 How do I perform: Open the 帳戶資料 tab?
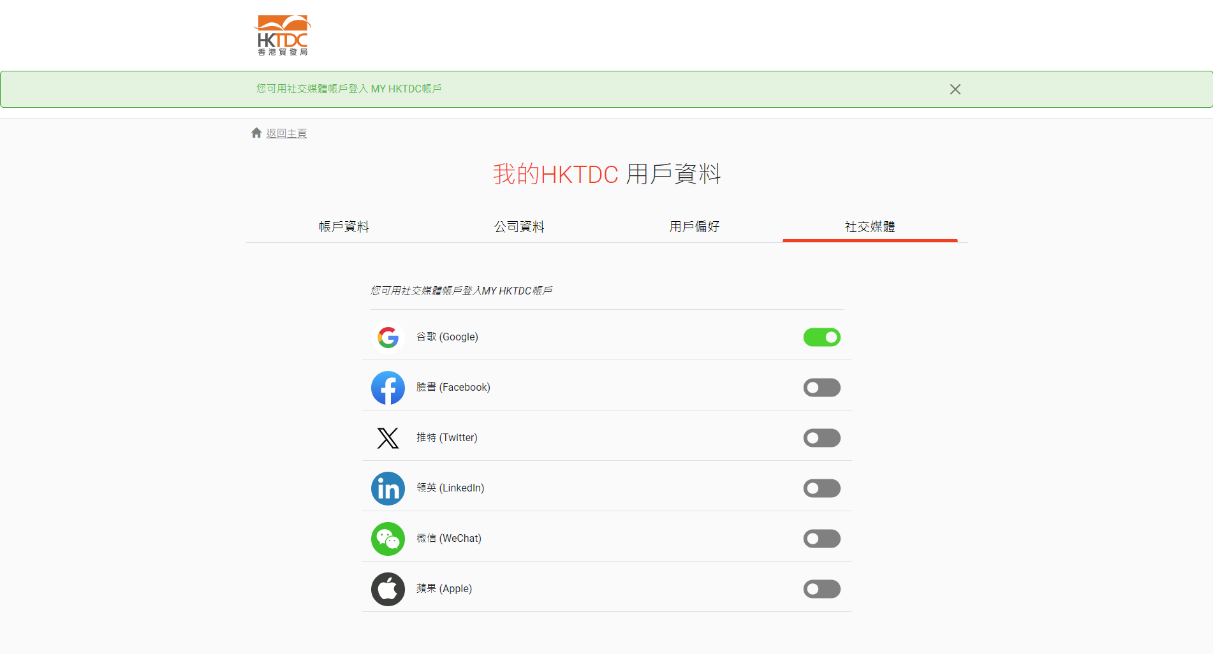[344, 227]
